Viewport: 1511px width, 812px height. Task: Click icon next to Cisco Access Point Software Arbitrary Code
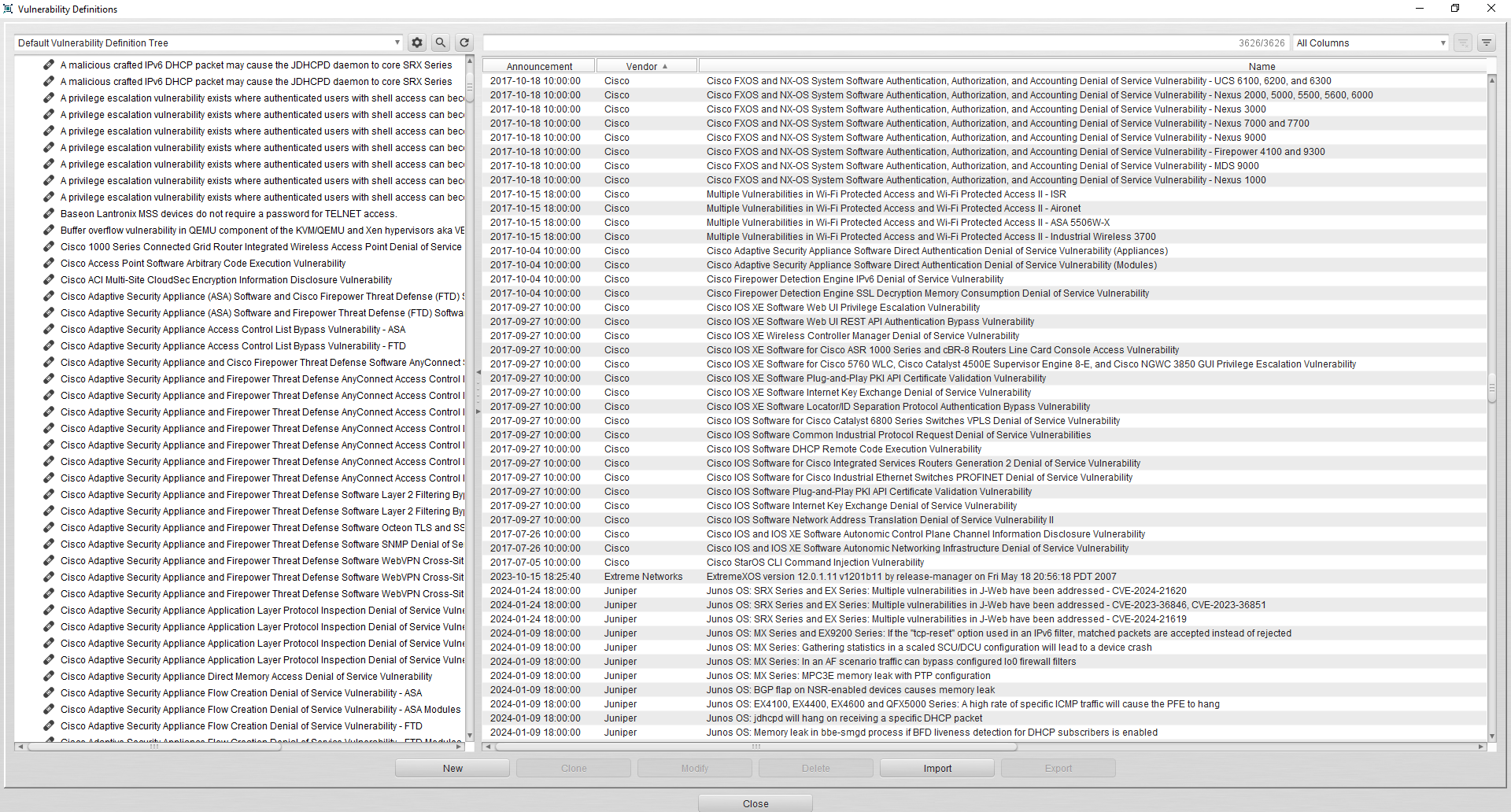coord(49,263)
